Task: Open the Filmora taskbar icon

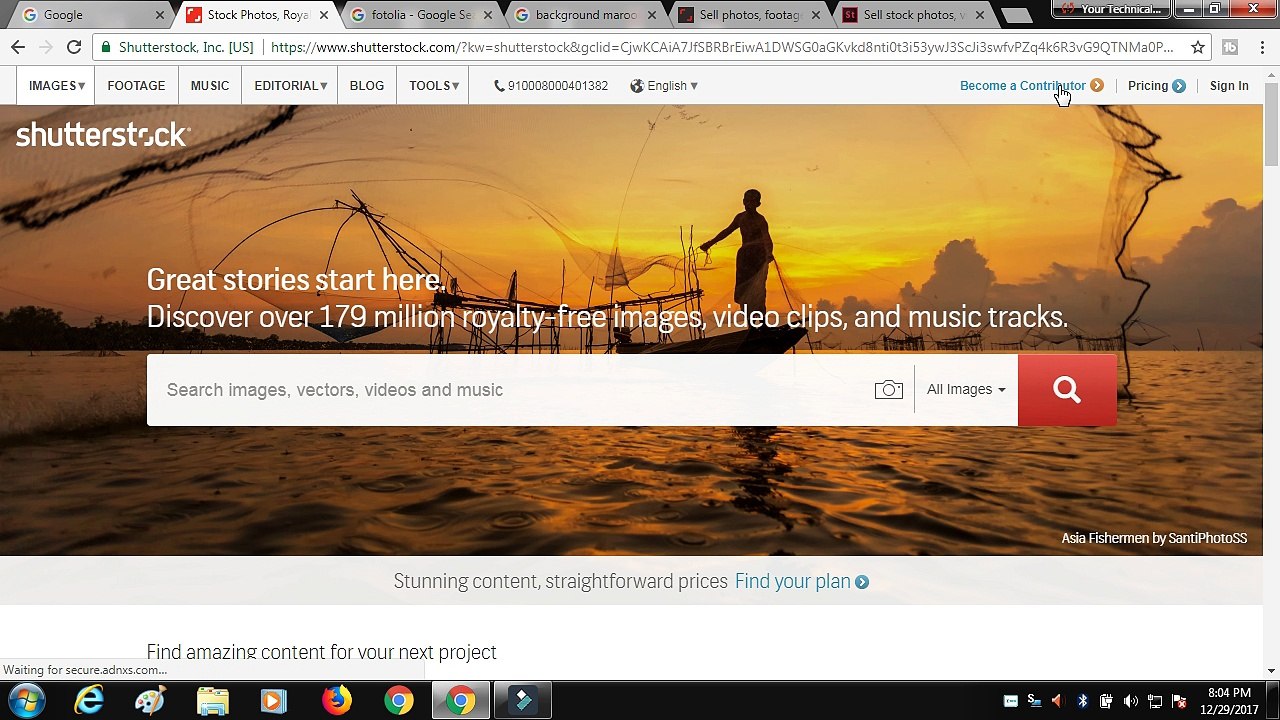Action: [x=523, y=700]
